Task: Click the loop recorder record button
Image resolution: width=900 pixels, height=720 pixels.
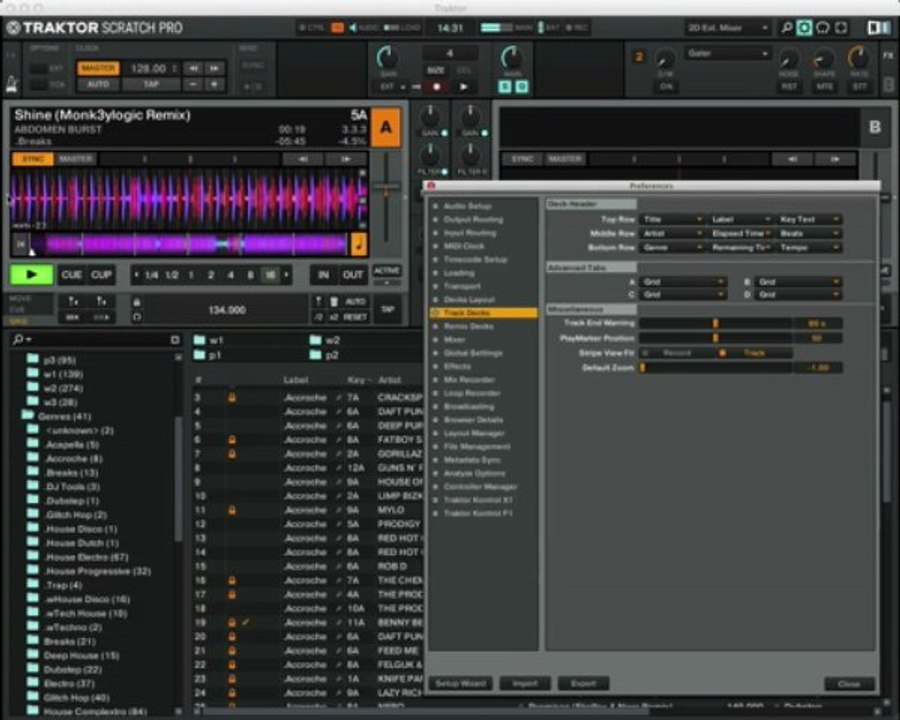Action: click(x=436, y=87)
